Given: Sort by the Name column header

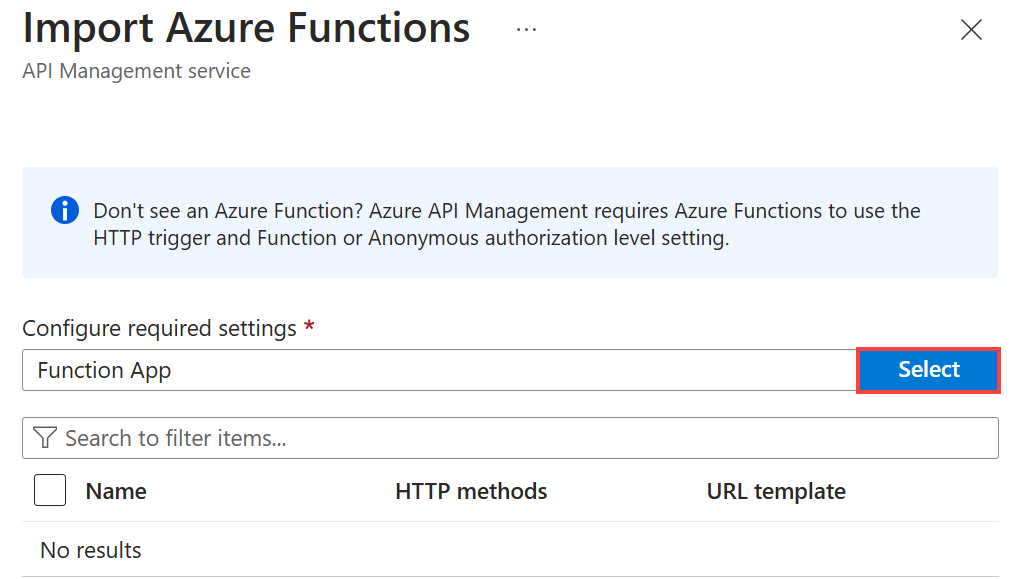Looking at the screenshot, I should [x=116, y=491].
